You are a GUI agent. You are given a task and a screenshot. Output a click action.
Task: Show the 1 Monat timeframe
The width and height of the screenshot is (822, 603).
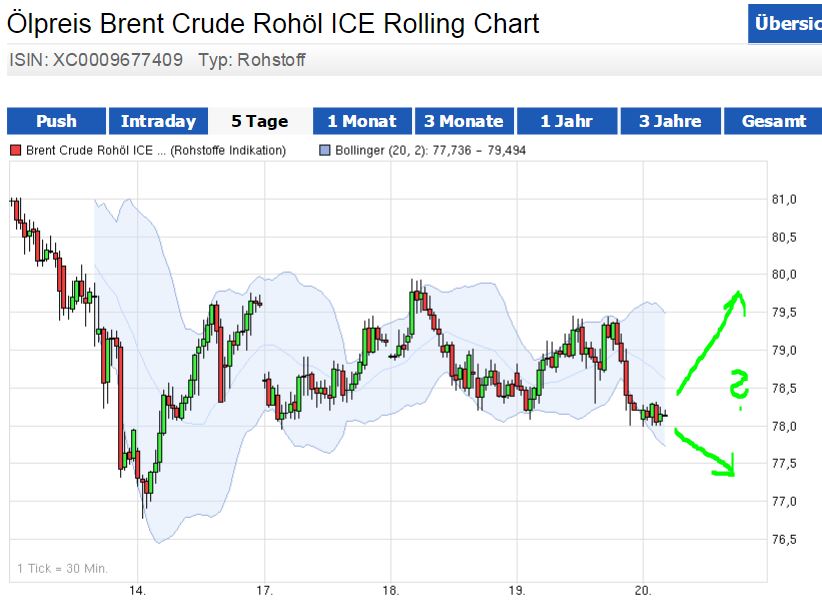pyautogui.click(x=362, y=121)
